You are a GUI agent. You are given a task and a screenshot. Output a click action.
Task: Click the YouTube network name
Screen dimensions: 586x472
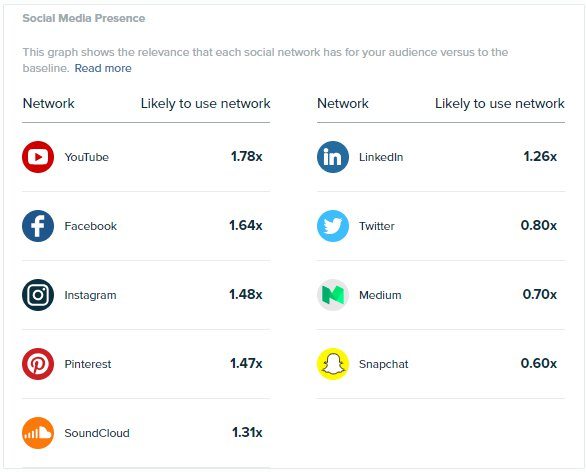point(87,157)
